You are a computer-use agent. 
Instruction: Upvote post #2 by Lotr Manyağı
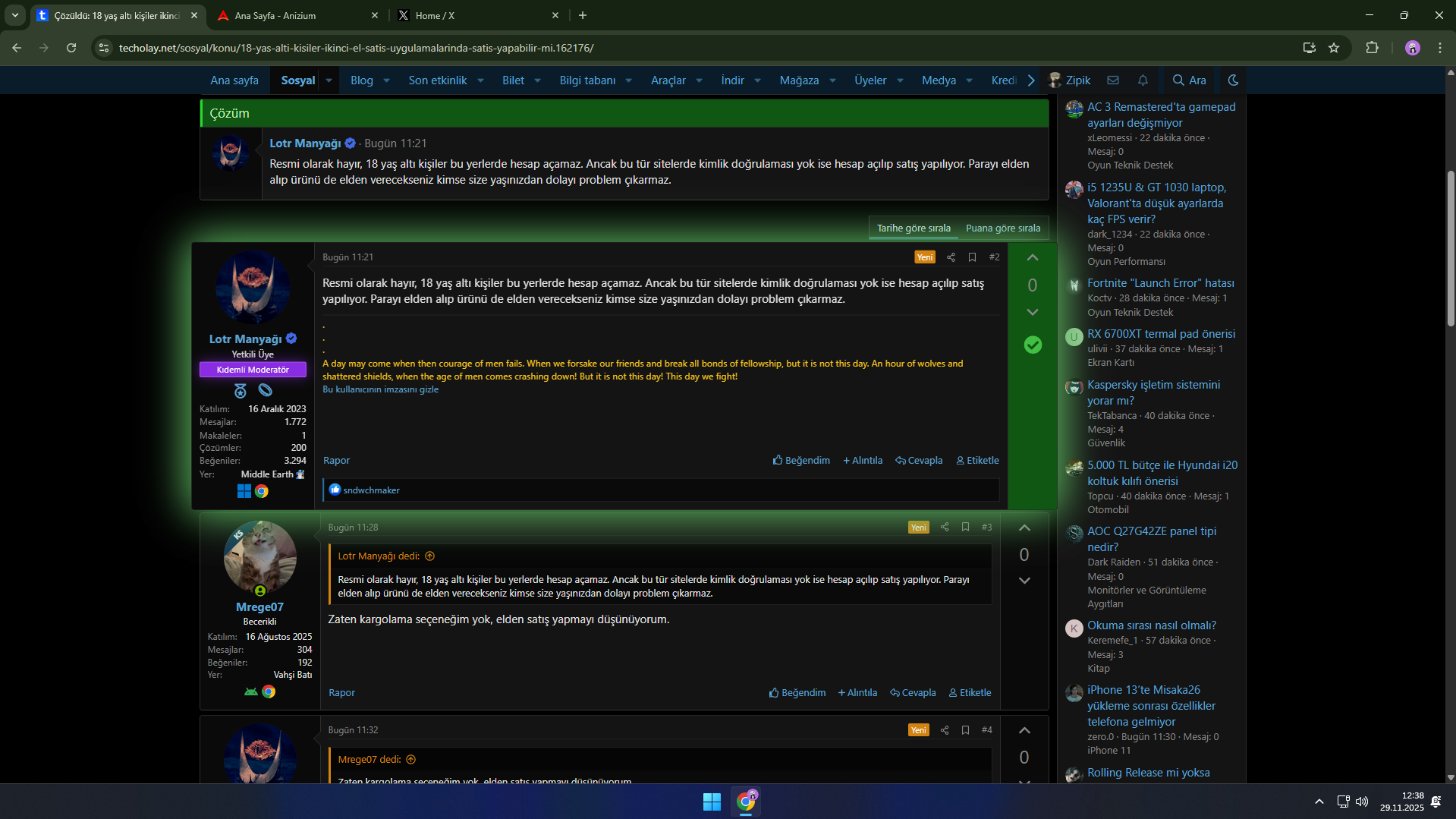pyautogui.click(x=1032, y=258)
